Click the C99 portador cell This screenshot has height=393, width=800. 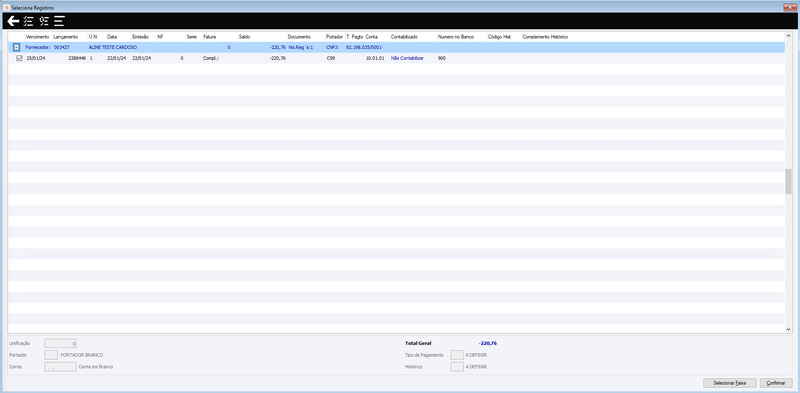point(331,58)
